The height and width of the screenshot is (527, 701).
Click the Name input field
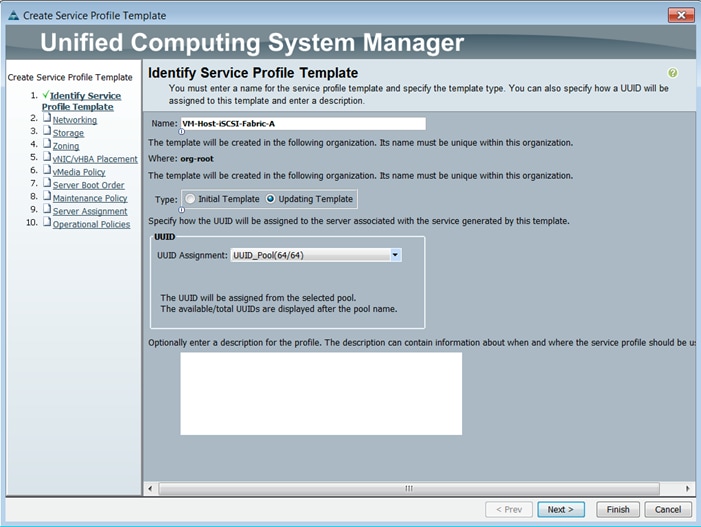303,124
